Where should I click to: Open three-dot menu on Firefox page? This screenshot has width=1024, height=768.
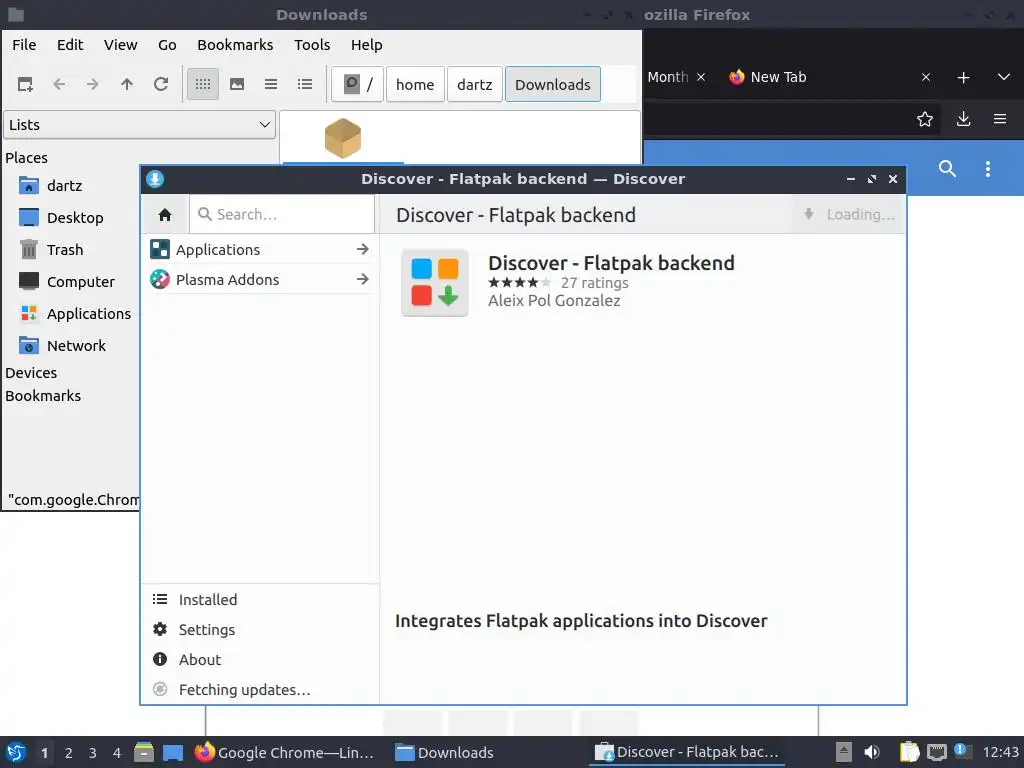(988, 169)
